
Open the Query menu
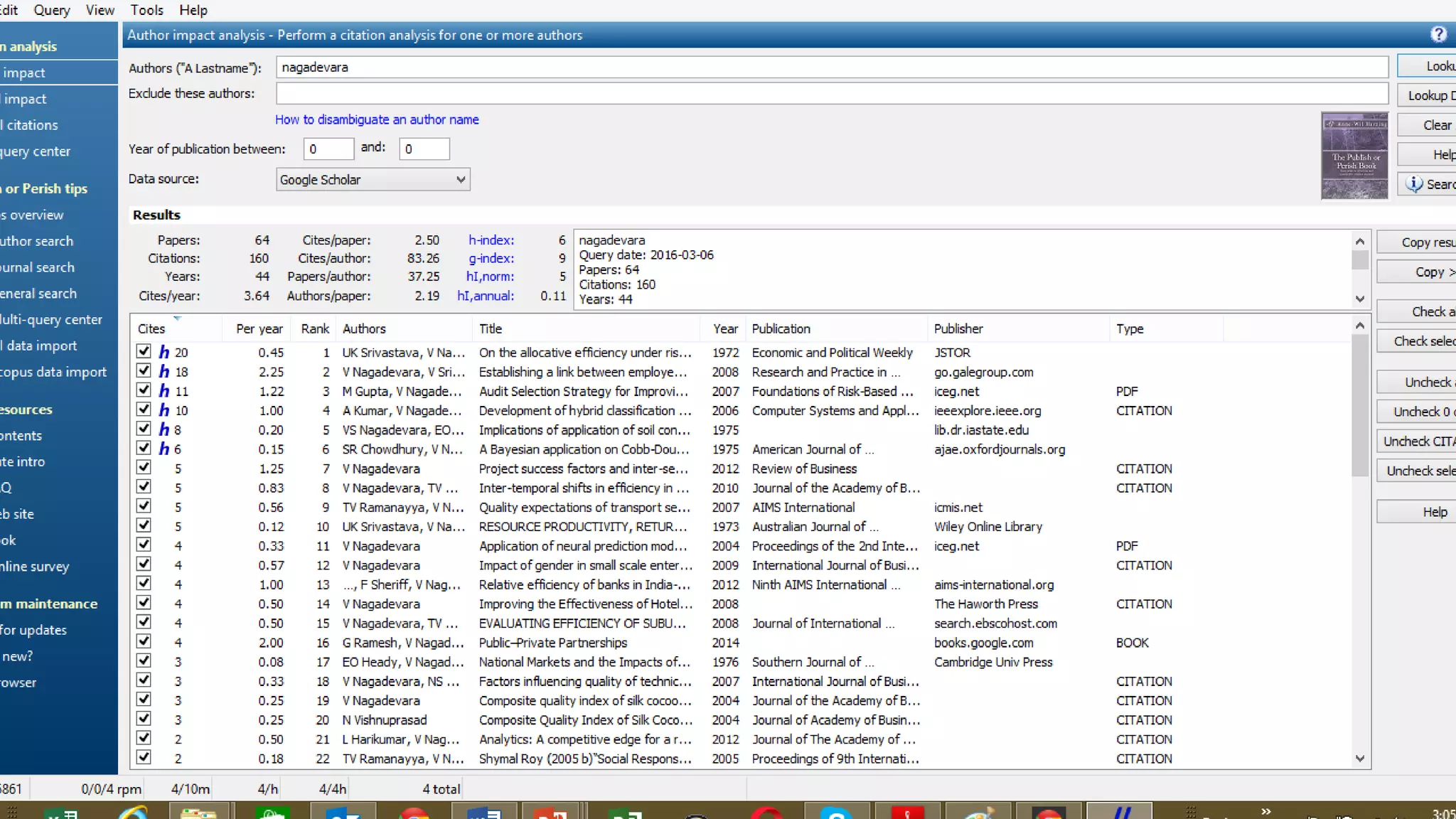click(x=51, y=10)
